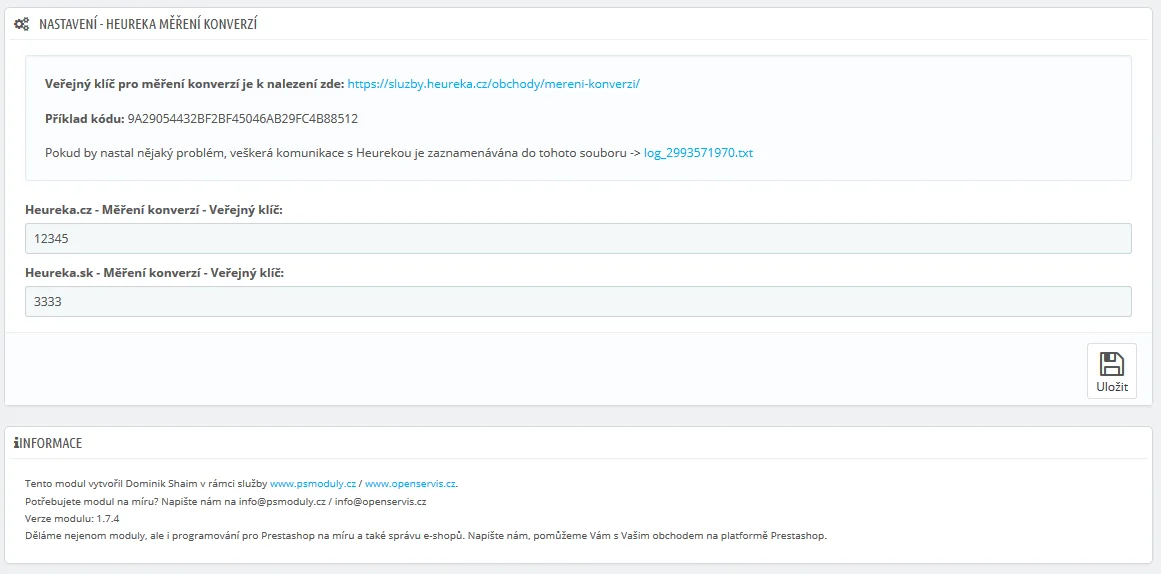Visit the www.psmoduly.cz link
Image resolution: width=1161 pixels, height=574 pixels.
313,483
